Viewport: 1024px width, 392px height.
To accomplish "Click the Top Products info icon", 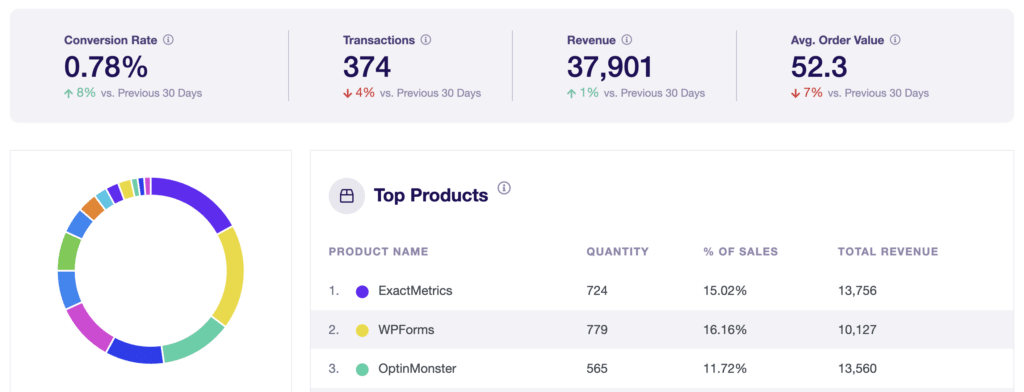I will (504, 188).
